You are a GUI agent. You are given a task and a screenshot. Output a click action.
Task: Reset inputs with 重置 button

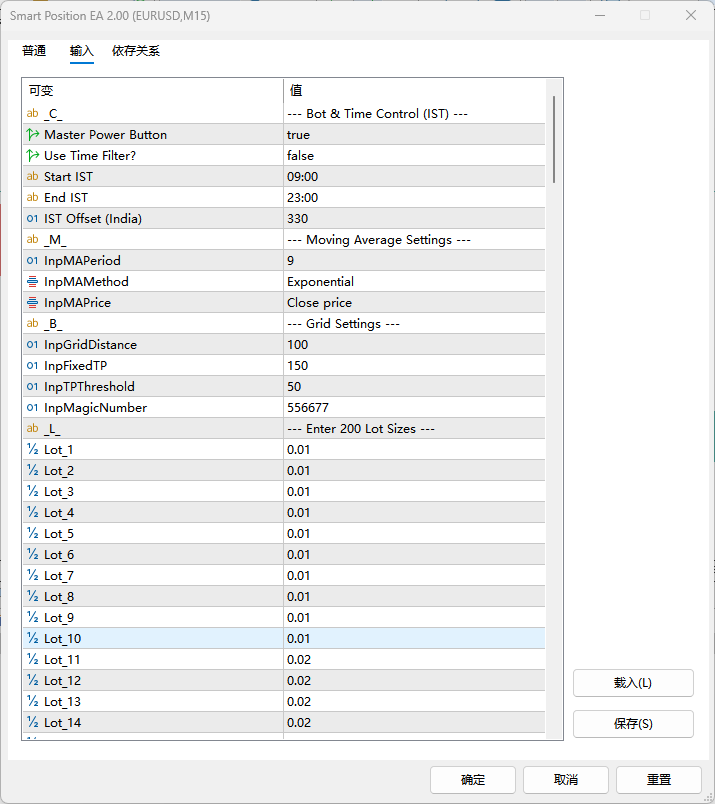click(659, 780)
